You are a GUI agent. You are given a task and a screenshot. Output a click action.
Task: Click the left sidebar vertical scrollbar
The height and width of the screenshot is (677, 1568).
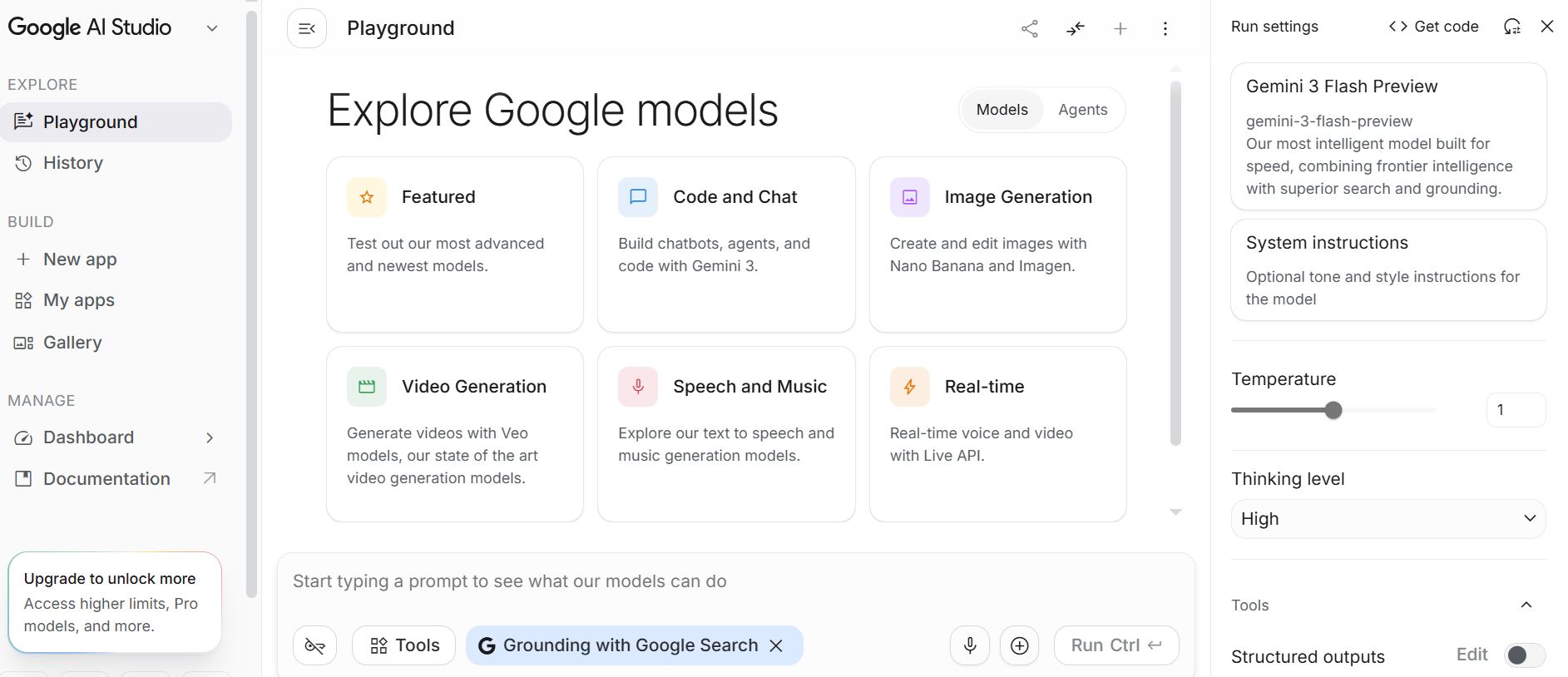click(x=252, y=304)
